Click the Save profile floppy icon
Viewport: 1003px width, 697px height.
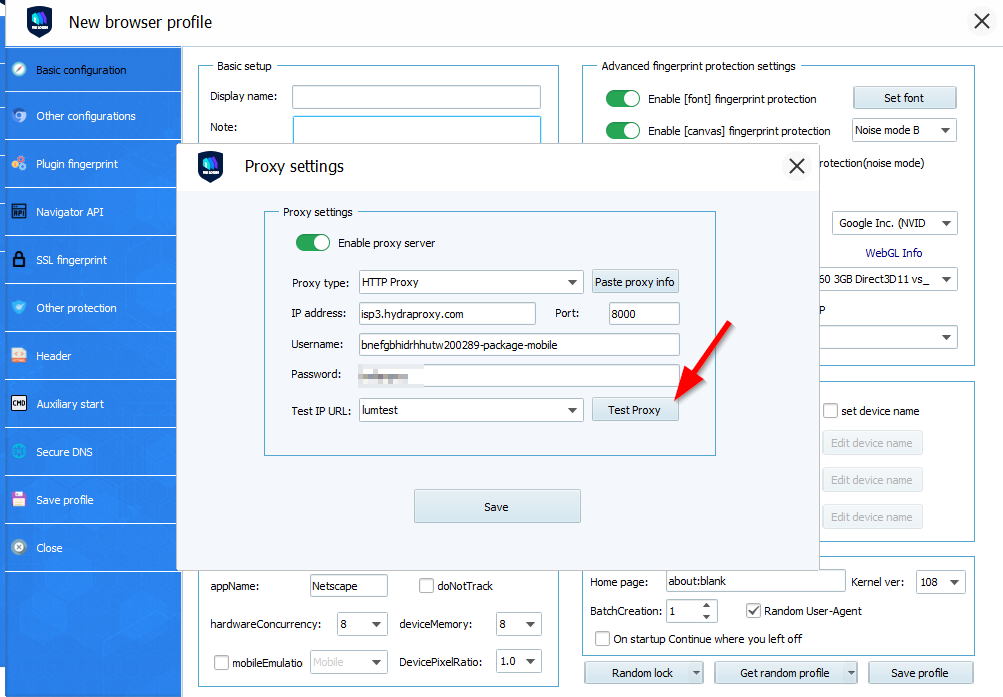pos(18,499)
